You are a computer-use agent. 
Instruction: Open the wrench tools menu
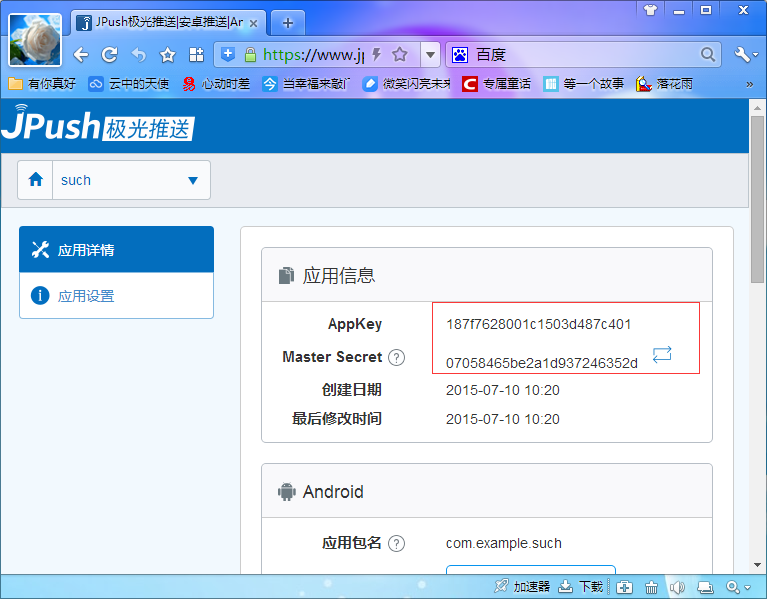[x=745, y=54]
